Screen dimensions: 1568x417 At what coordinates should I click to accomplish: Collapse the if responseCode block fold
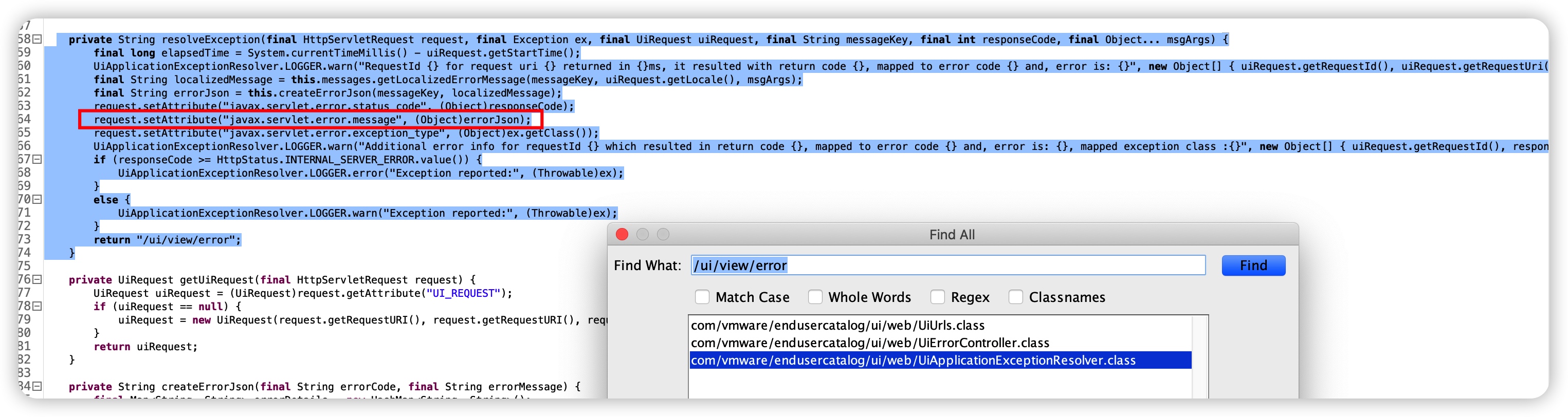click(x=37, y=160)
